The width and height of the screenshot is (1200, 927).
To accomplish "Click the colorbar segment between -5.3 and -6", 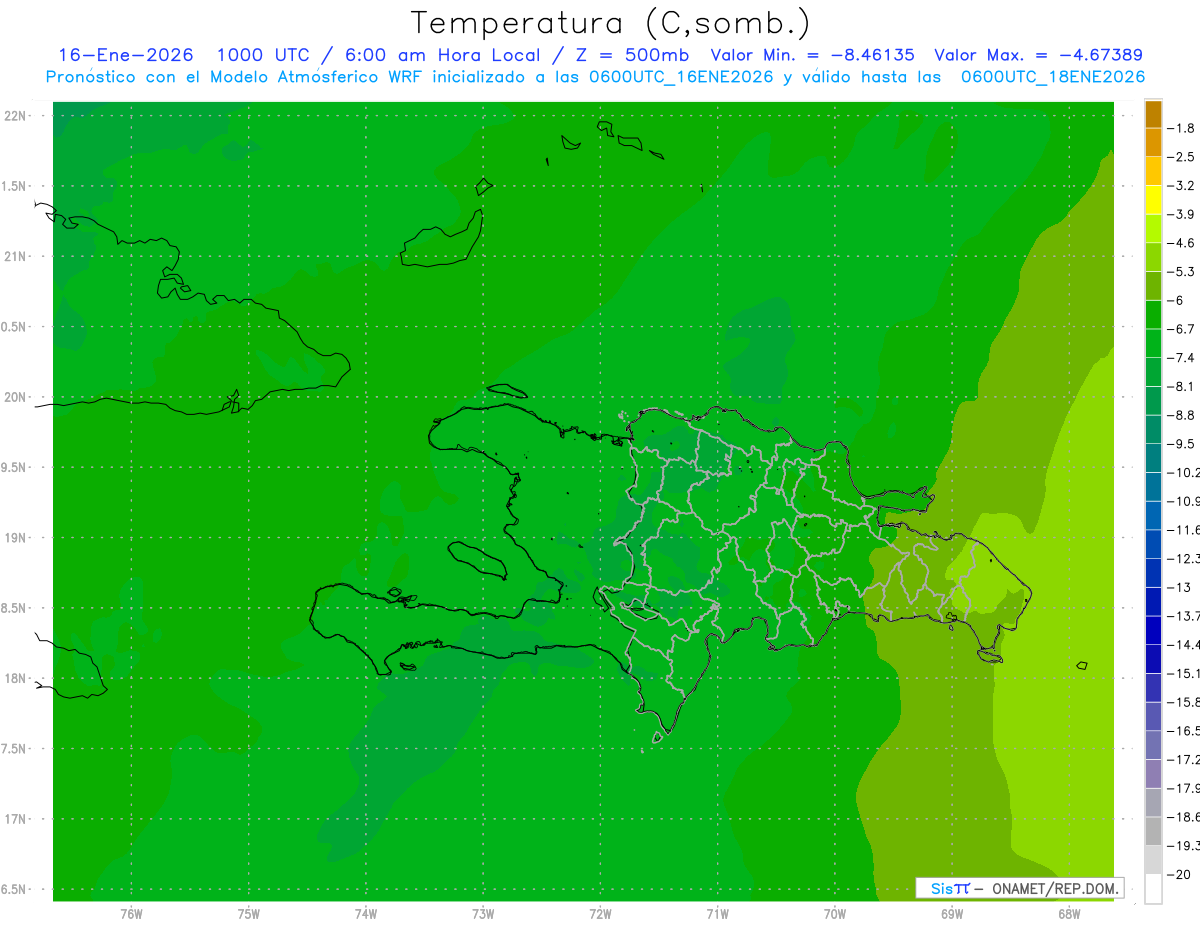I will click(1154, 286).
